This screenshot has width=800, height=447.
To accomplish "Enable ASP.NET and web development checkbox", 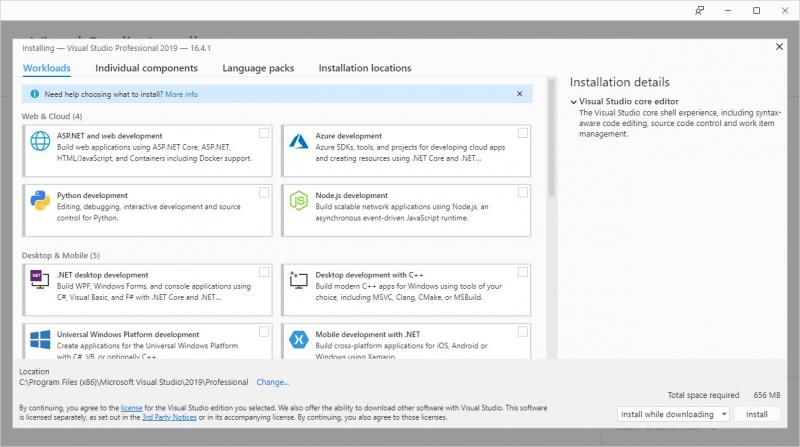I will pos(264,133).
